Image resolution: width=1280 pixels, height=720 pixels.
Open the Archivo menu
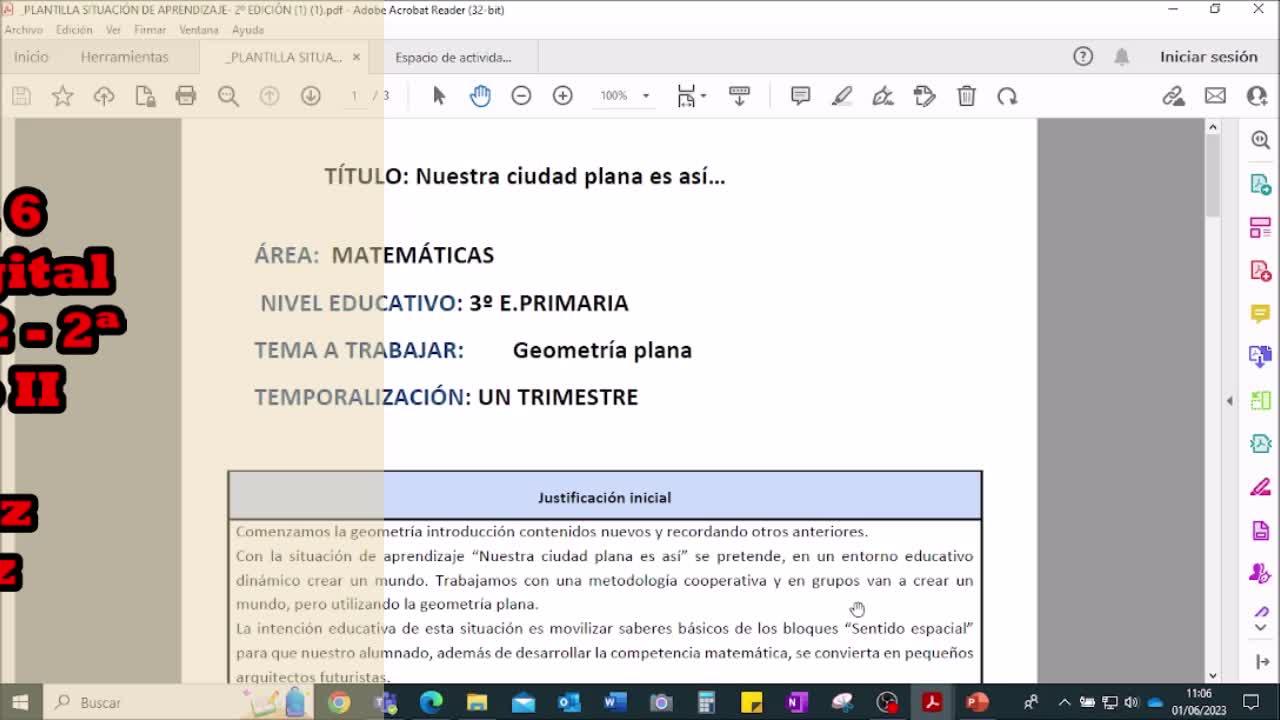[x=23, y=30]
